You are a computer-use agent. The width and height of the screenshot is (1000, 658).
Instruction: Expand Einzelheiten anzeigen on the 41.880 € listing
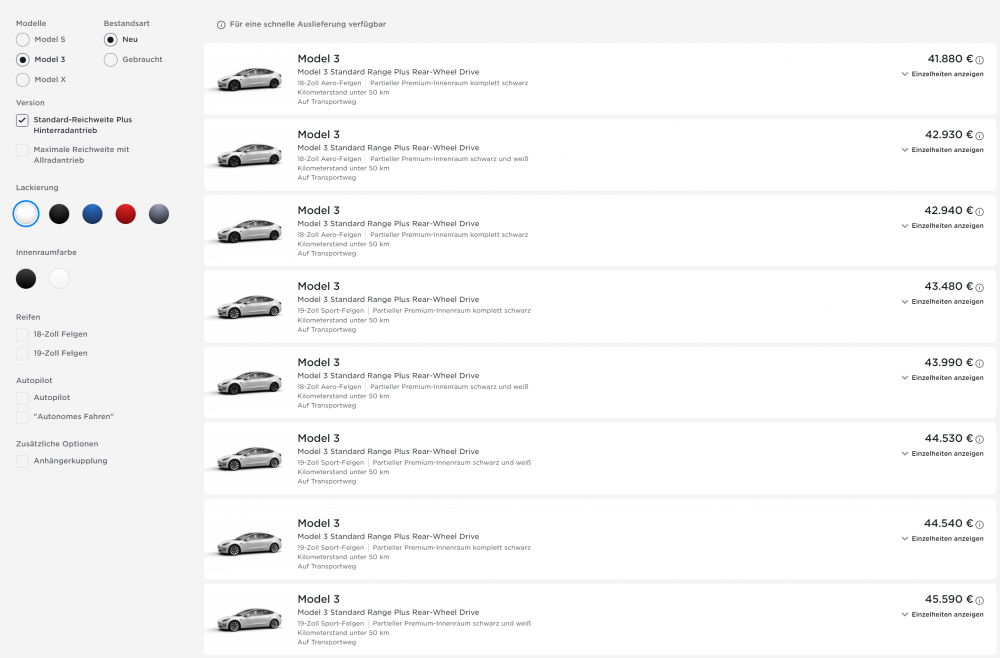(945, 73)
